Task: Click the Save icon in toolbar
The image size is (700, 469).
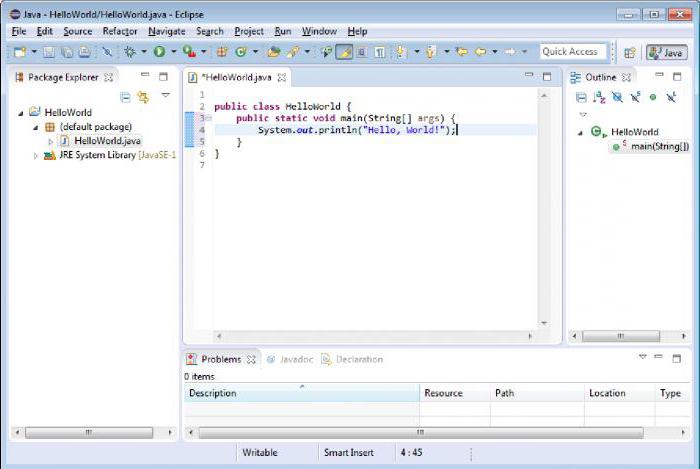Action: 48,52
